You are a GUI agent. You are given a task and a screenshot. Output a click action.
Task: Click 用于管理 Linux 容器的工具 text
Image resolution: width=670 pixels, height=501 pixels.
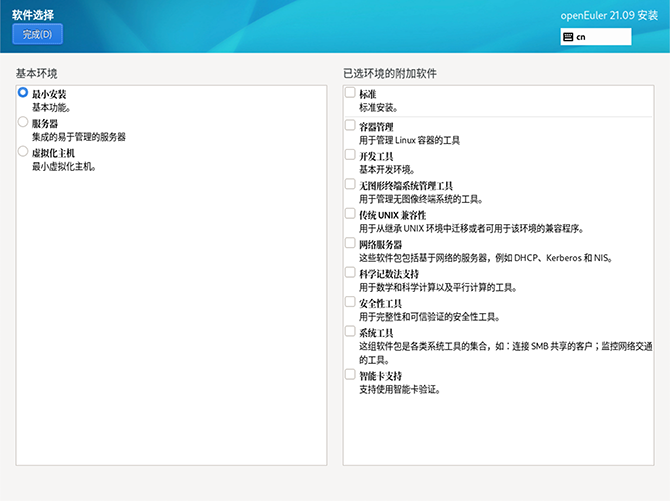(409, 140)
